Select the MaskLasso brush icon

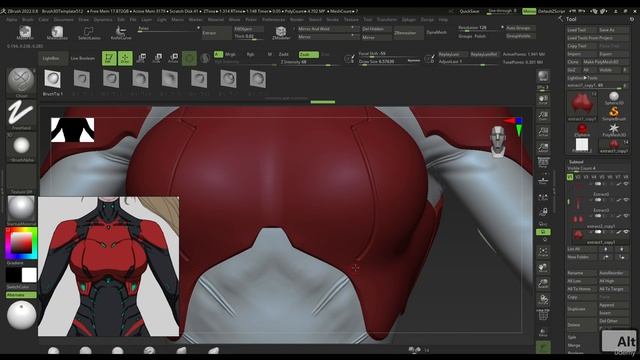[x=57, y=32]
